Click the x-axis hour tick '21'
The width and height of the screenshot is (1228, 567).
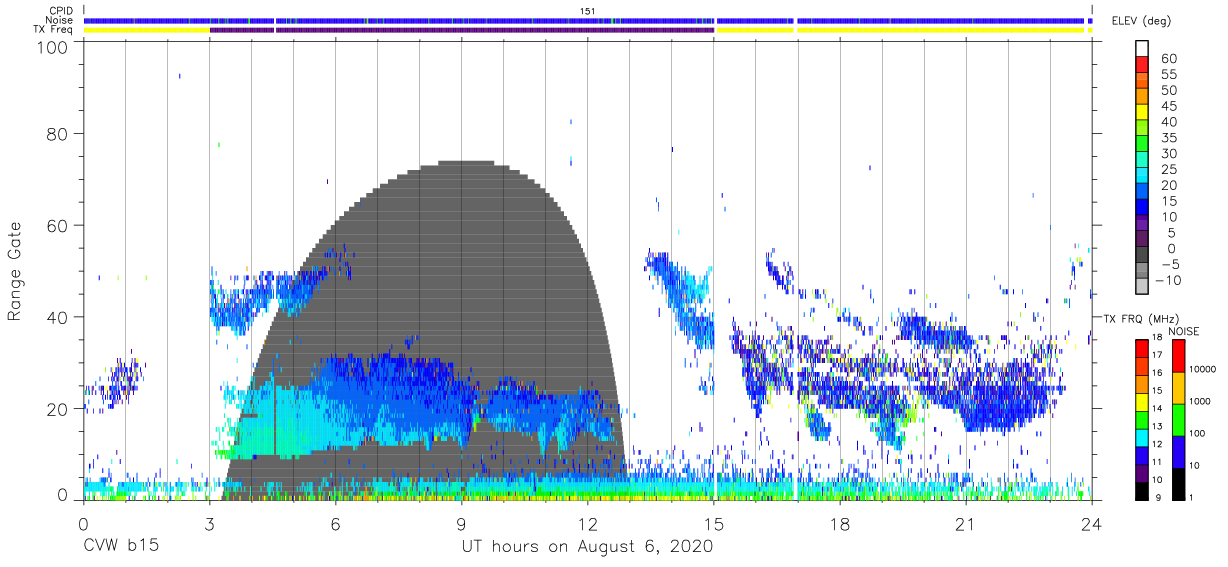965,524
